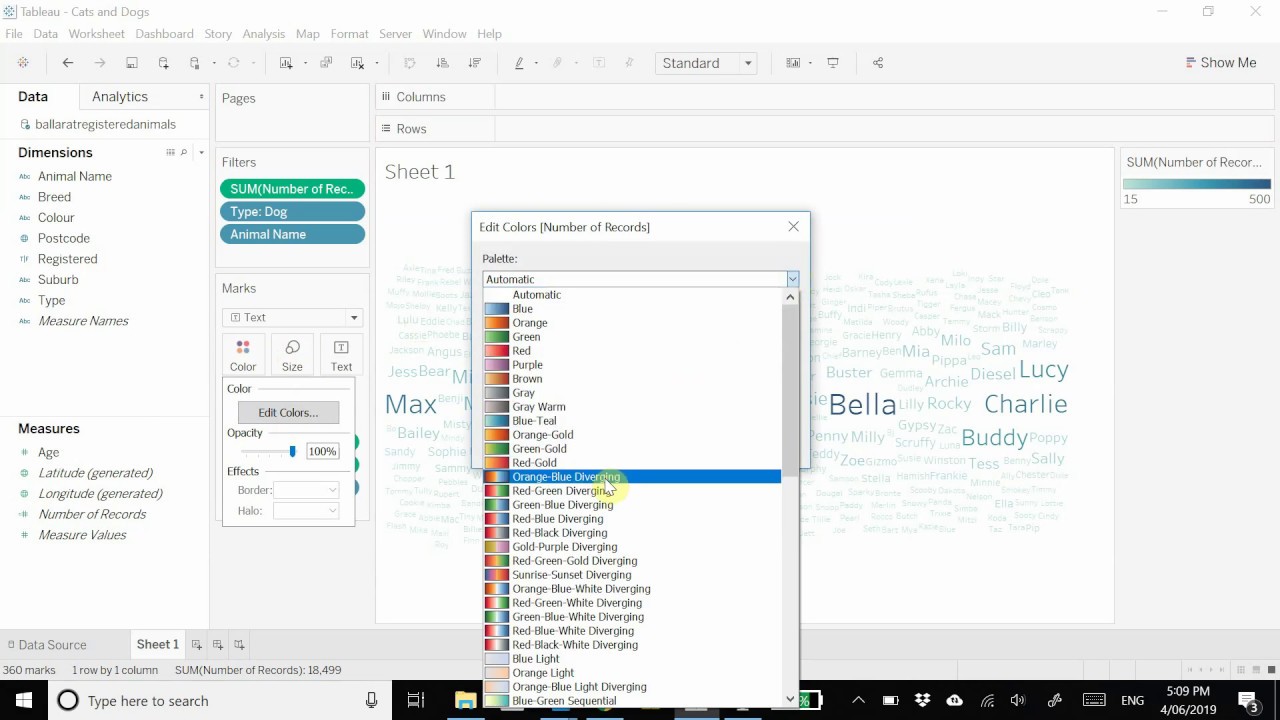Open Task View on the taskbar
Screen dimensions: 1280x720
[x=416, y=700]
